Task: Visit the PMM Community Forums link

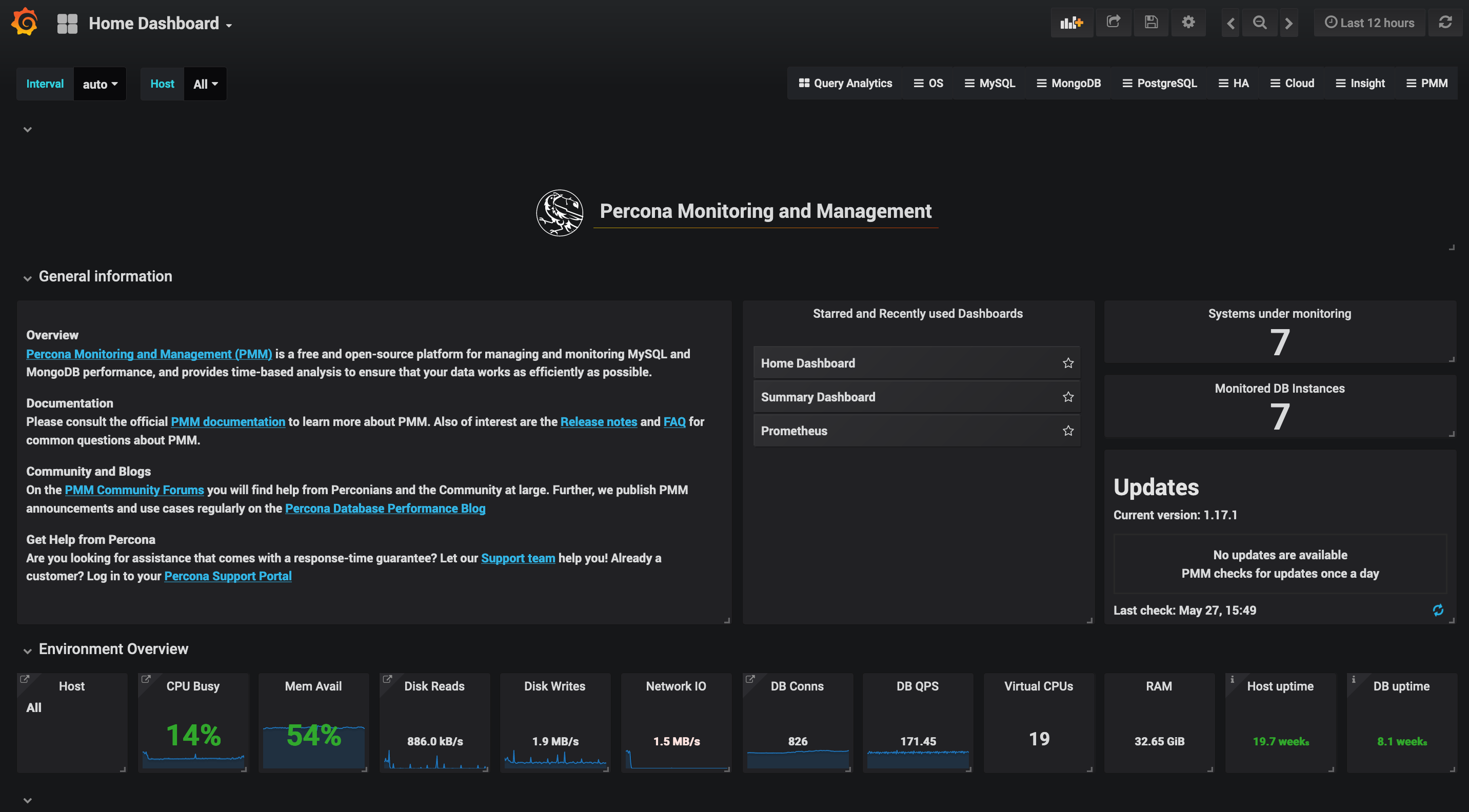Action: pyautogui.click(x=134, y=490)
